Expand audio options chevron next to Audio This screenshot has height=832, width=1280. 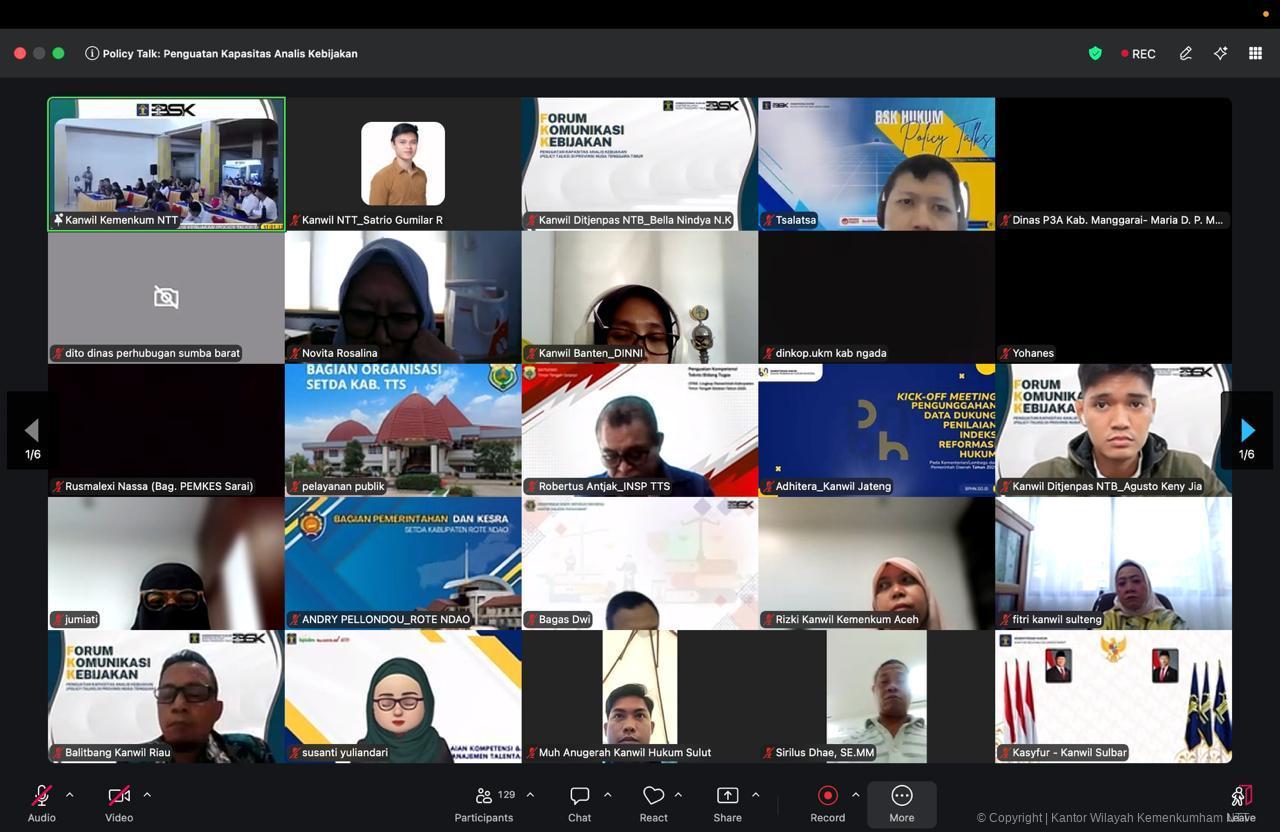(x=69, y=795)
